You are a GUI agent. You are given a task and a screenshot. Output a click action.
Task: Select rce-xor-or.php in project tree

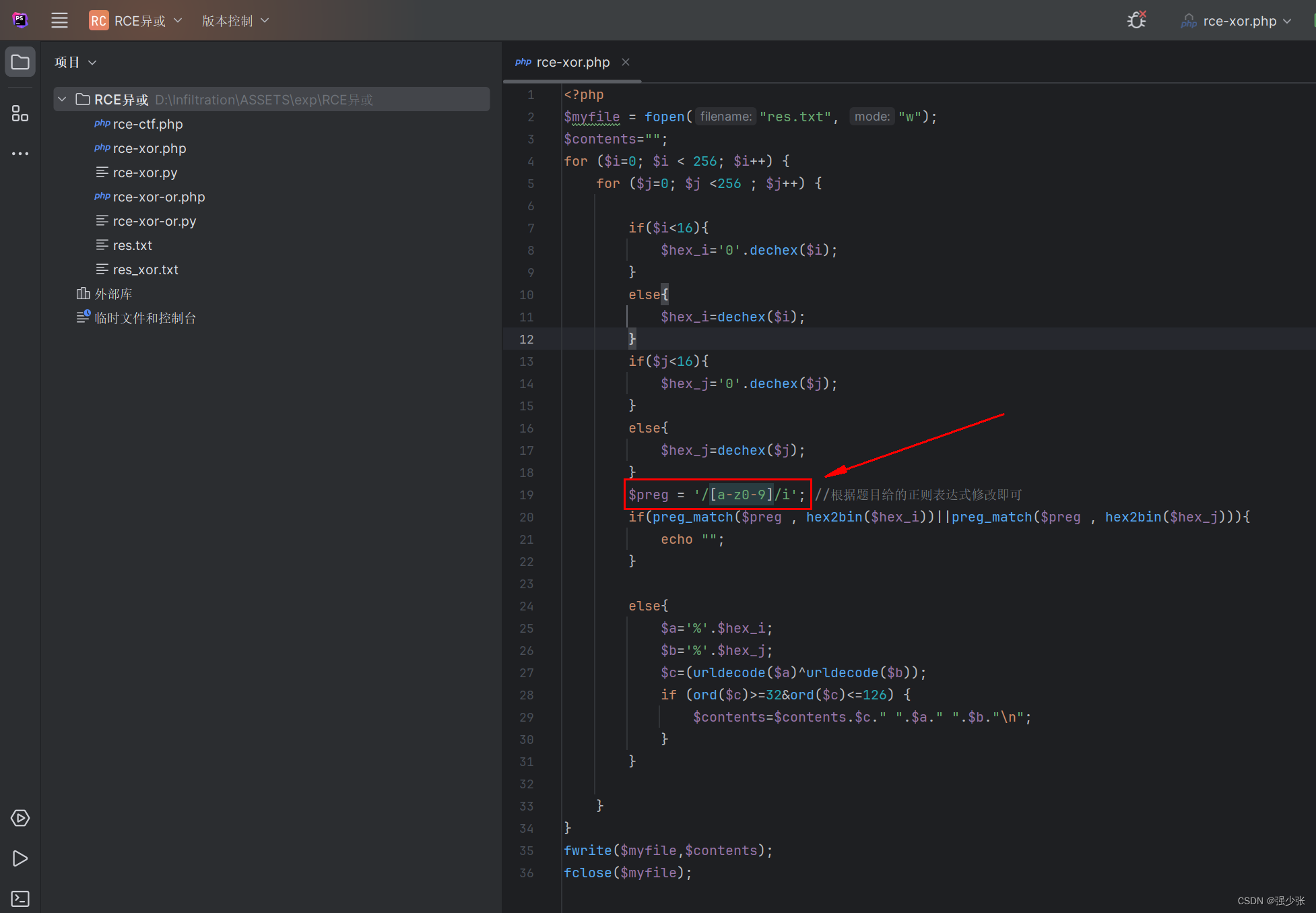click(159, 197)
